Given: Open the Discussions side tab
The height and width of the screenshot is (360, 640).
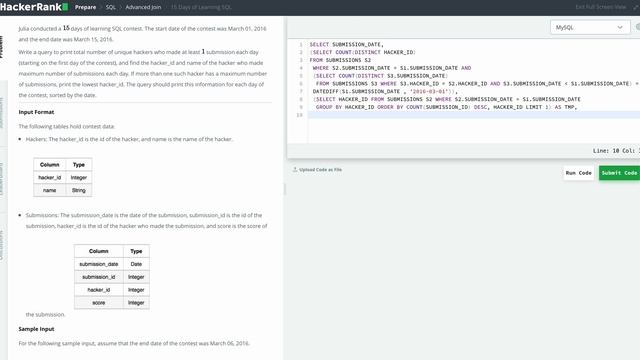Looking at the screenshot, I should (x=2, y=245).
